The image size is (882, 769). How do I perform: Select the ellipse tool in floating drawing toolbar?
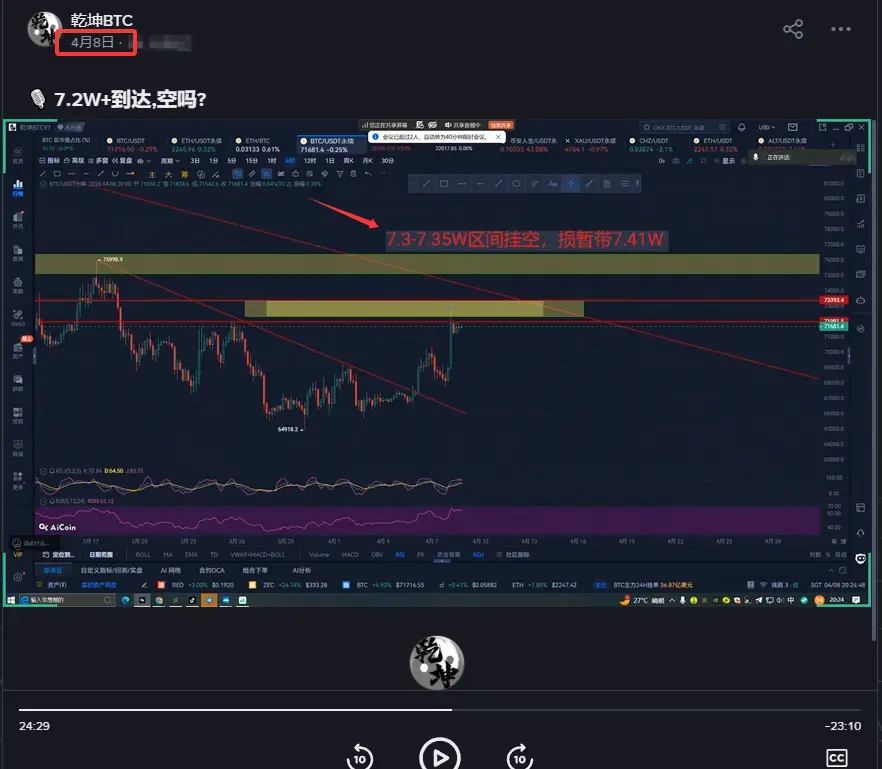coord(516,183)
